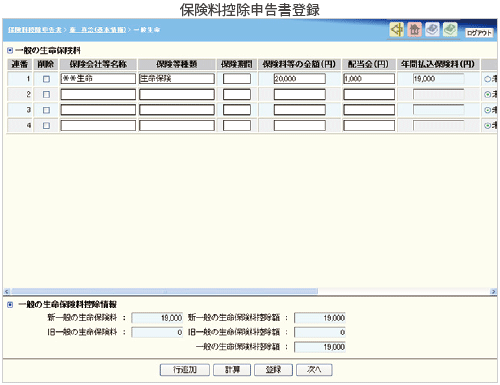Click the 保険料等の金額(円) column header
Screen dimensions: 500x385
(x=299, y=64)
